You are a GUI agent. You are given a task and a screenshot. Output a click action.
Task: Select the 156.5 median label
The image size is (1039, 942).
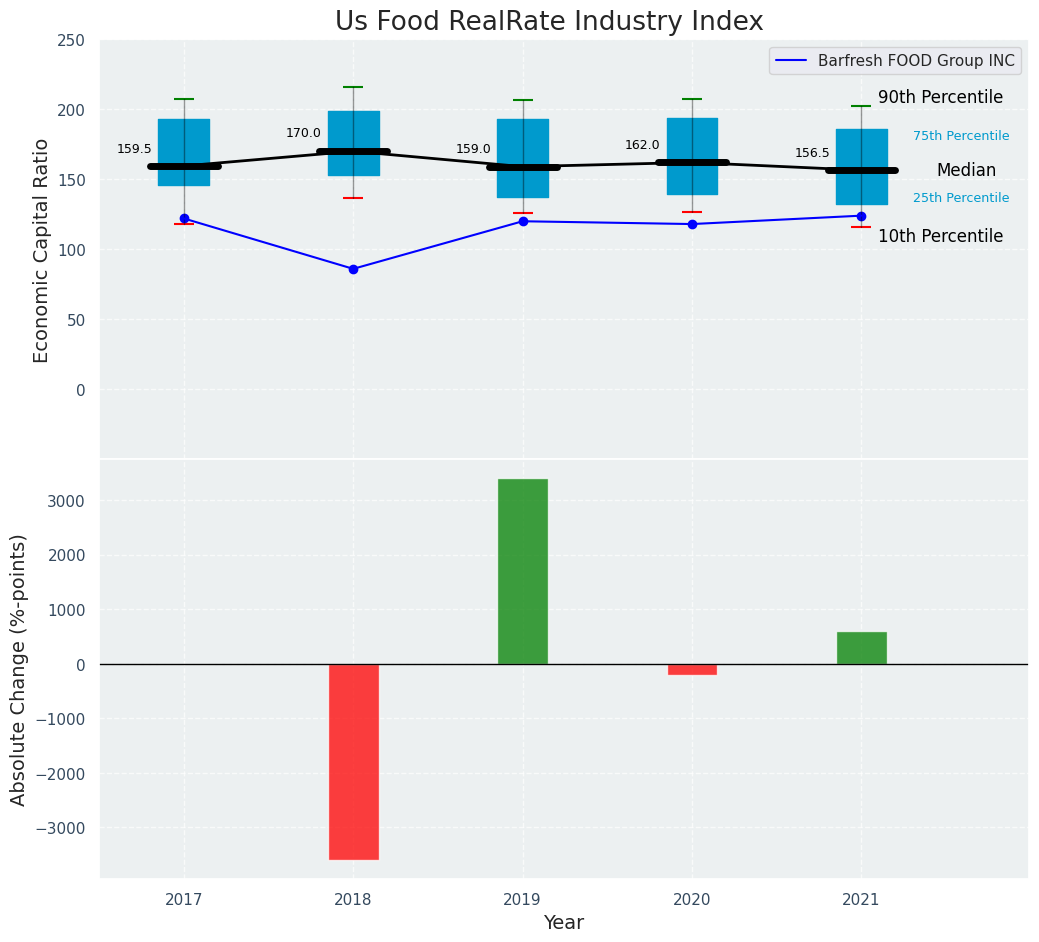[812, 153]
